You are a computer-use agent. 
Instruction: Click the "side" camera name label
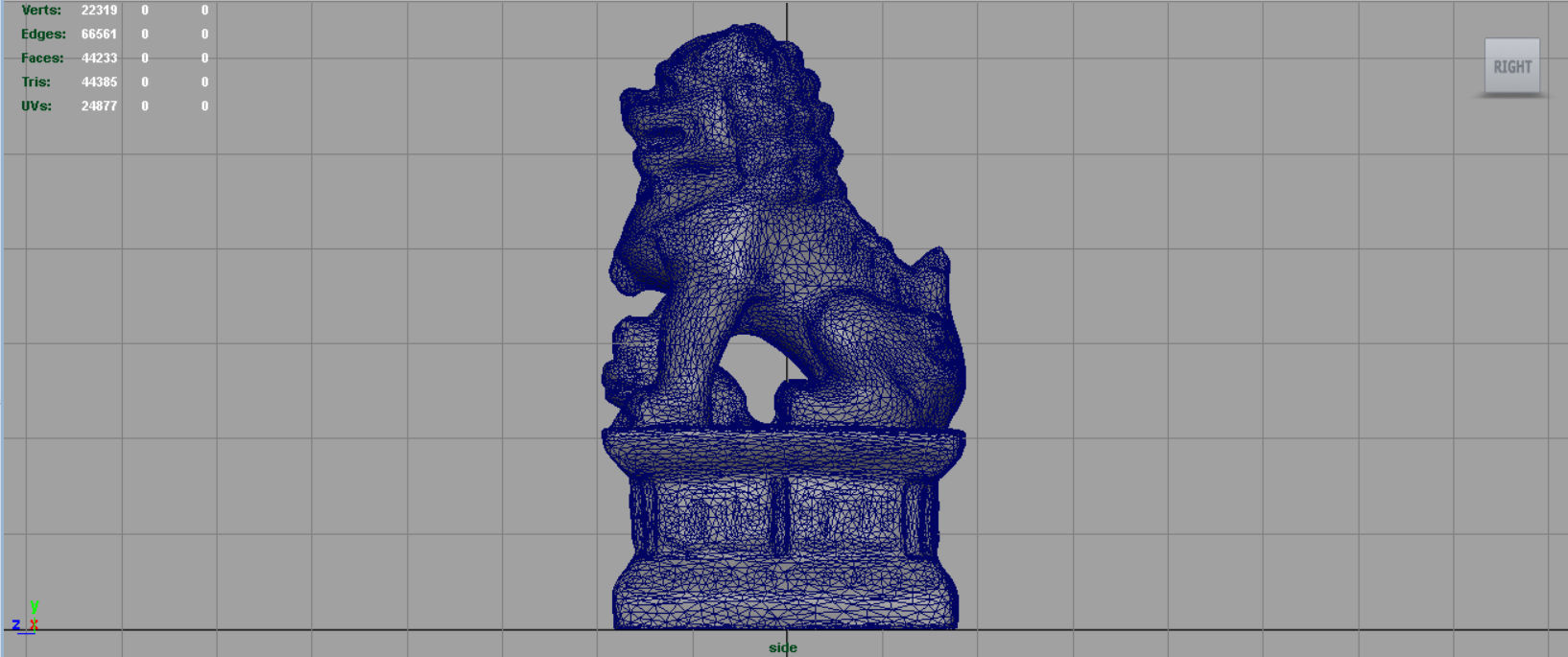[x=783, y=647]
